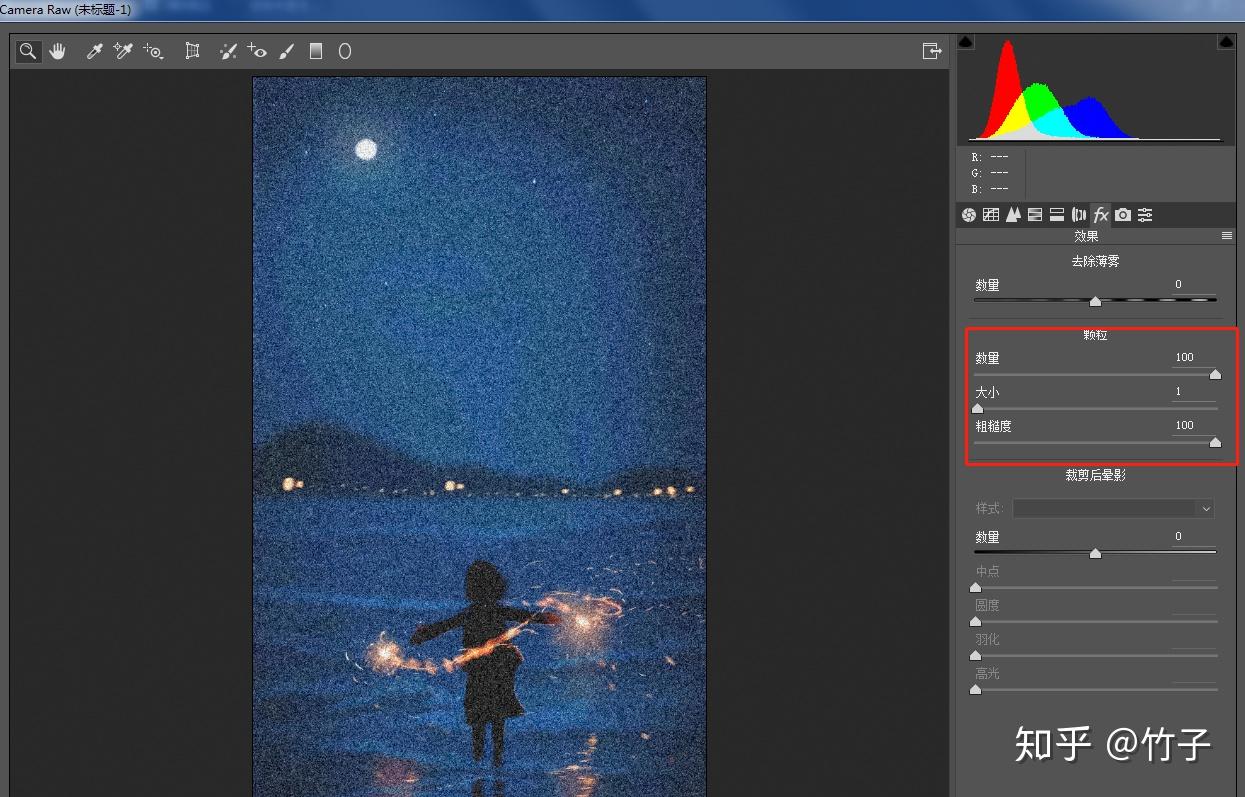Click the 高光 slider handle
This screenshot has width=1245, height=797.
[x=975, y=689]
